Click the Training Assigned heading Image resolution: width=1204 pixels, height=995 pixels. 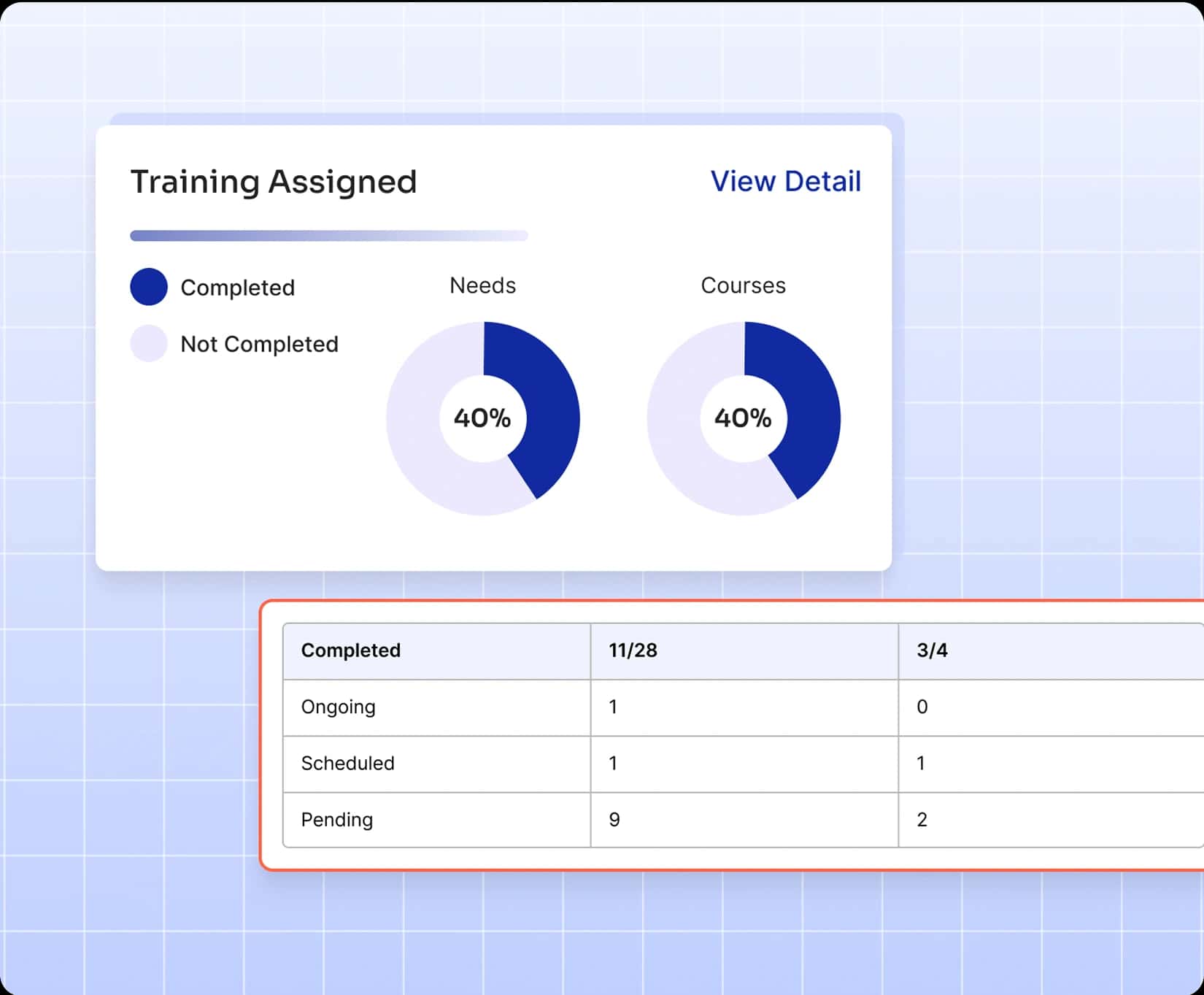tap(273, 181)
